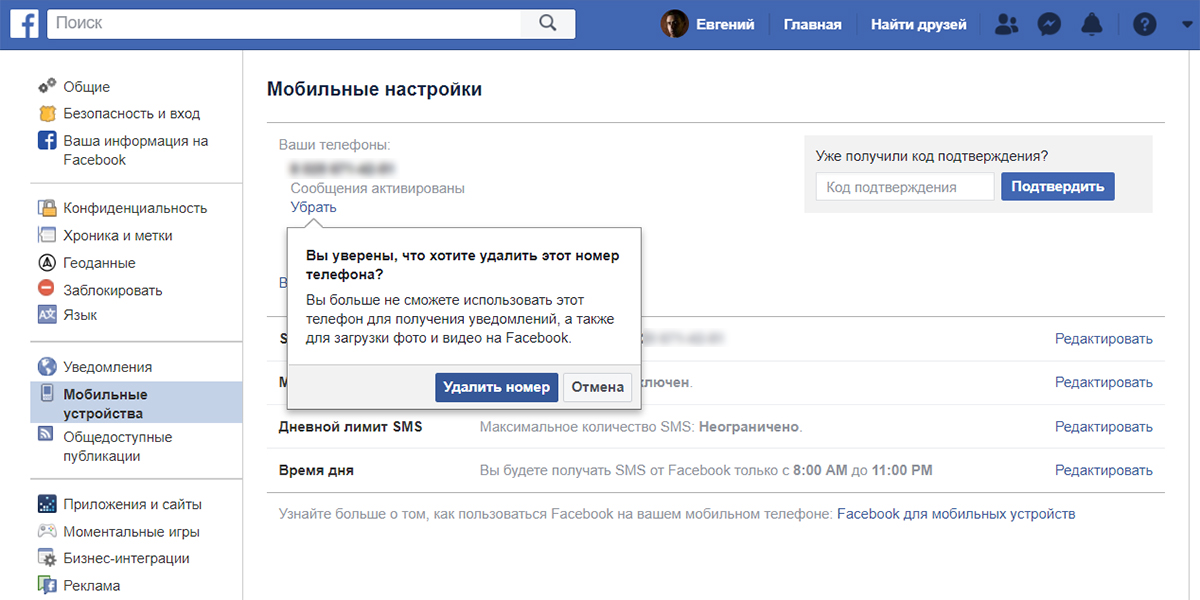Click the Конфиденциальность lock icon
This screenshot has width=1200, height=600.
click(x=47, y=208)
